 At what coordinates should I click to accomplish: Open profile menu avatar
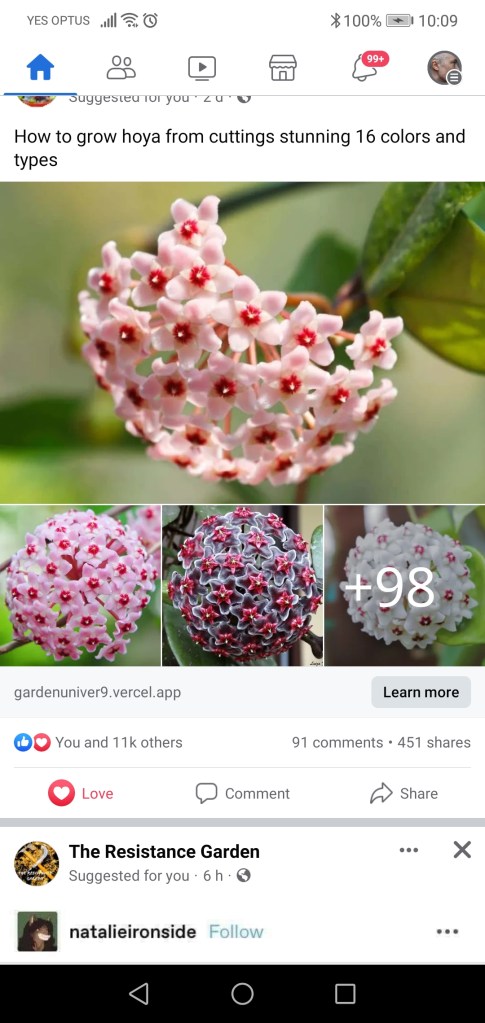coord(445,68)
